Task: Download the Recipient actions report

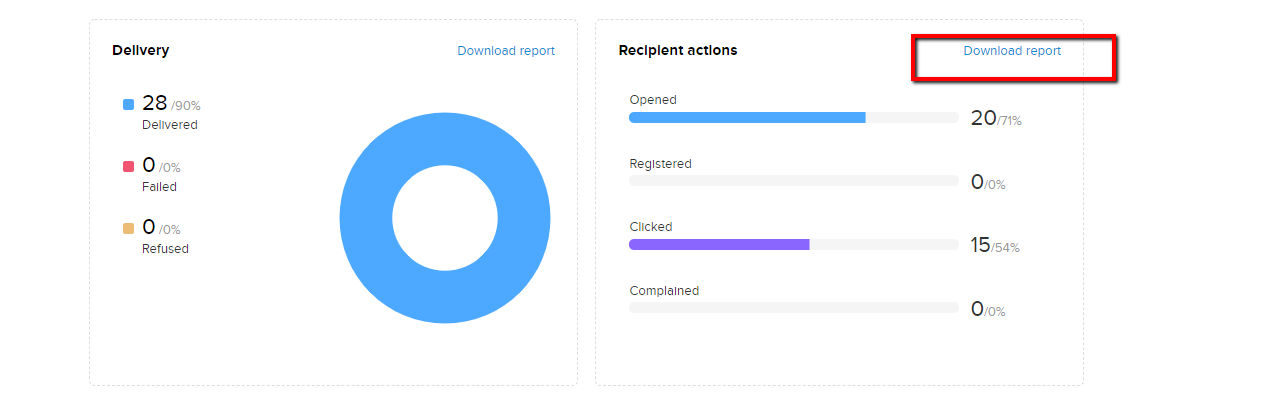Action: [x=1012, y=51]
